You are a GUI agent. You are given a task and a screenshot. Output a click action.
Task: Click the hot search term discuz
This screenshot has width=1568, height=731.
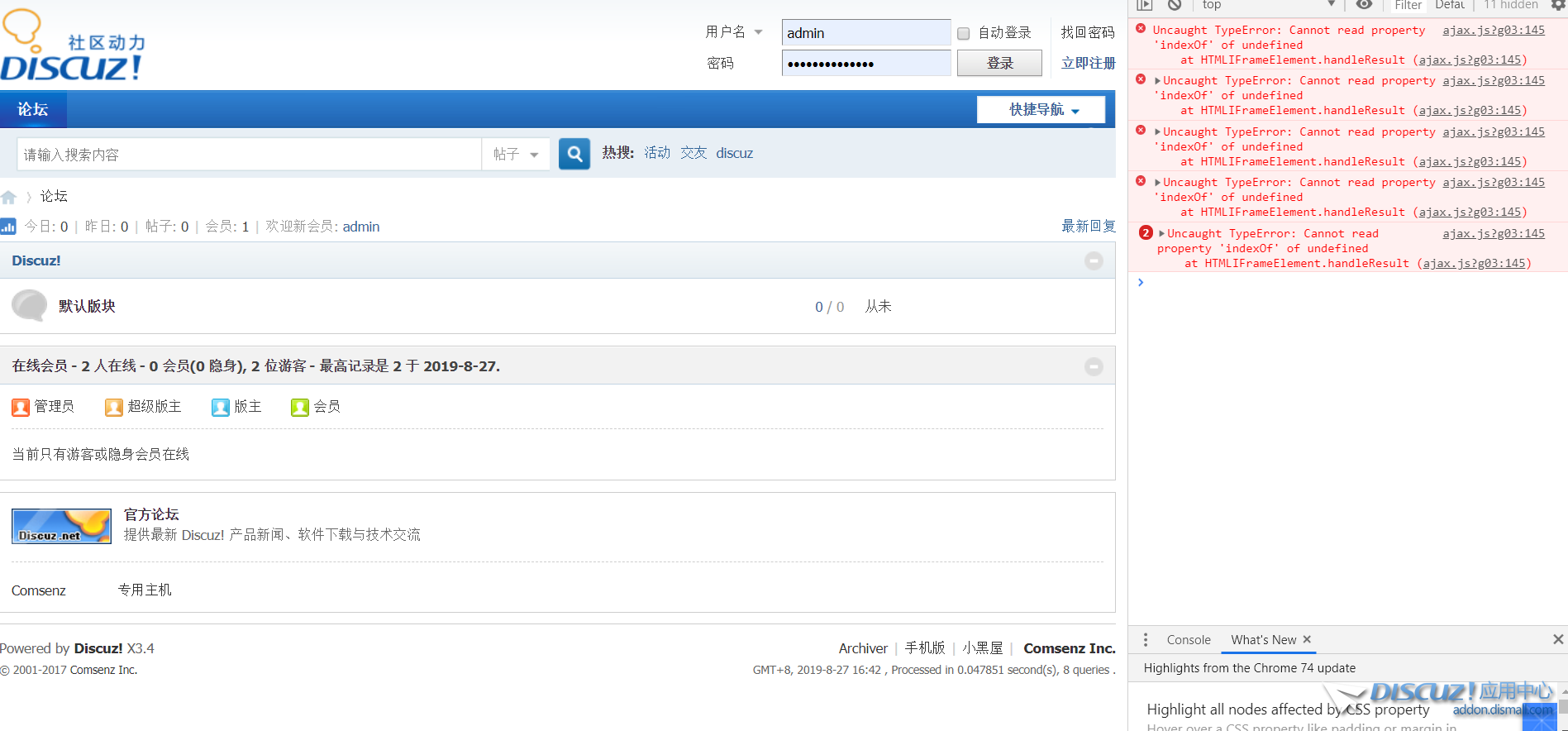click(x=735, y=153)
